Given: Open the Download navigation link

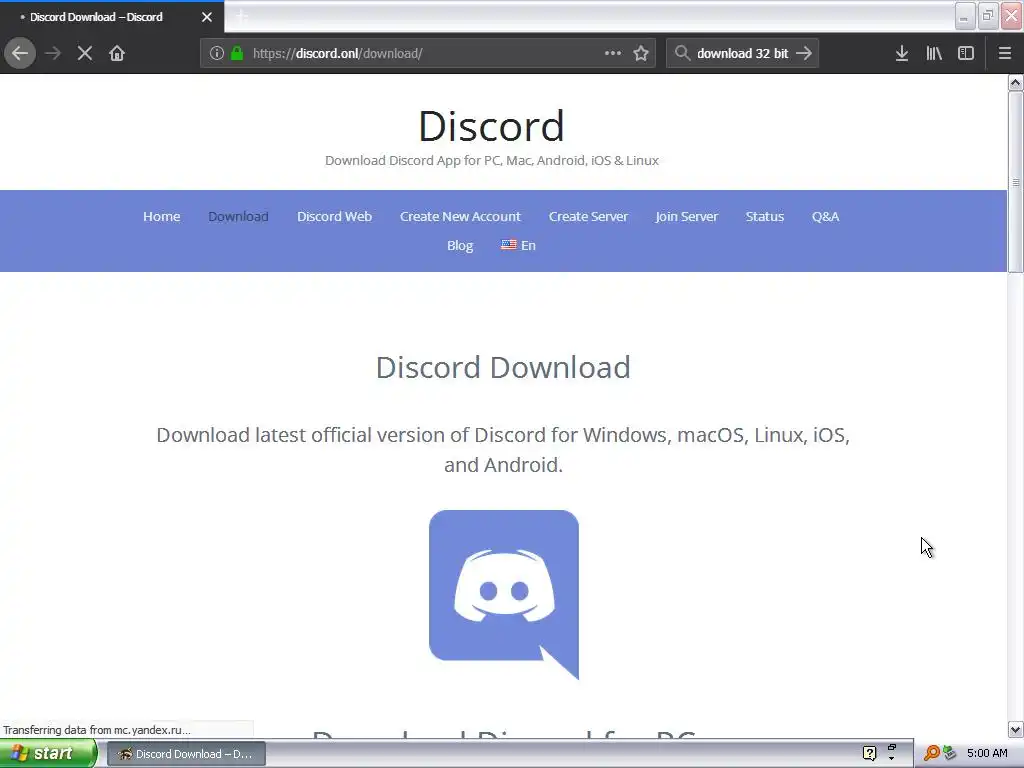Looking at the screenshot, I should 238,216.
